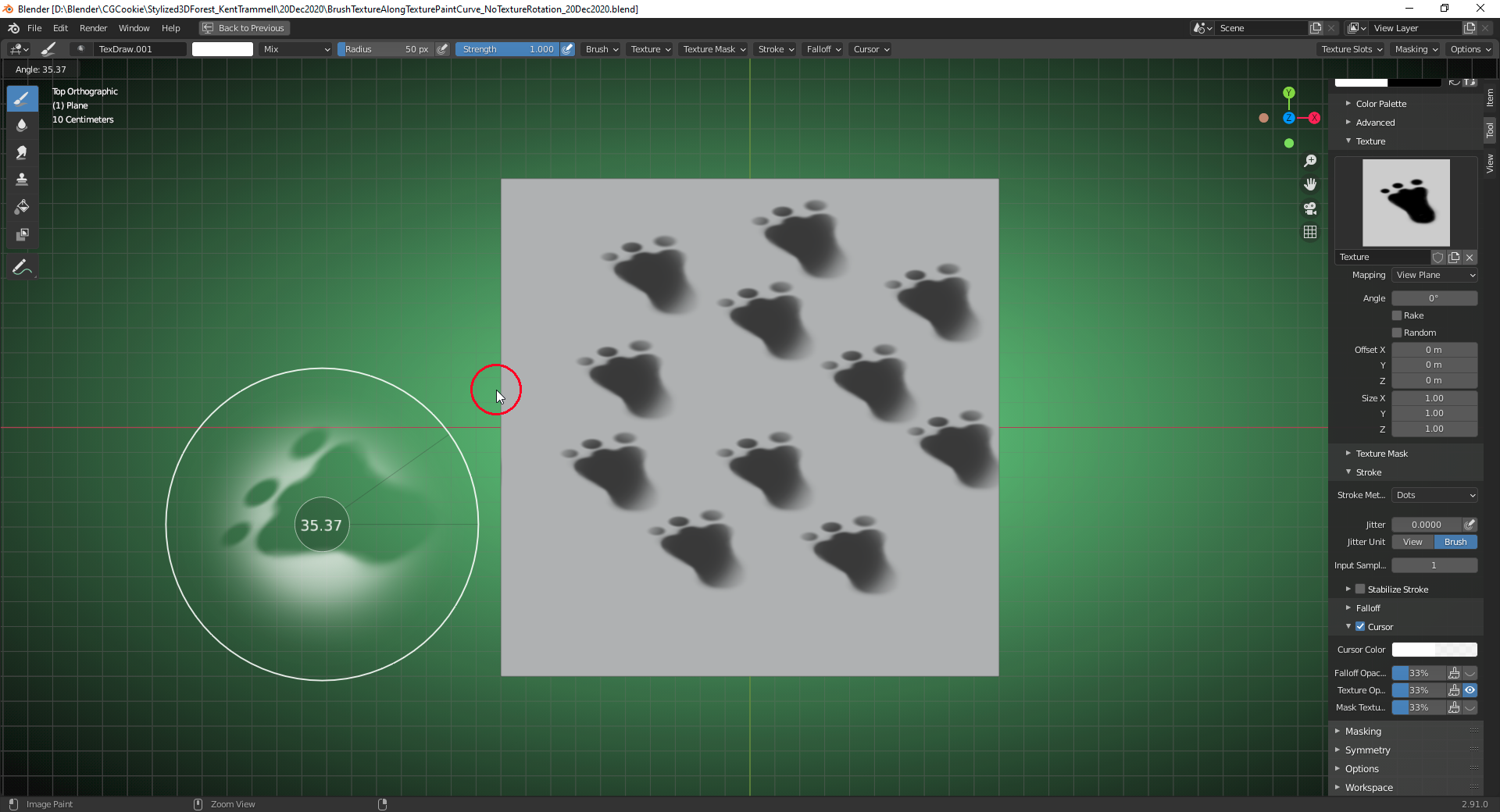Click the viewport zoom magnifier icon
Screen dimensions: 1500x812
pos(1310,161)
